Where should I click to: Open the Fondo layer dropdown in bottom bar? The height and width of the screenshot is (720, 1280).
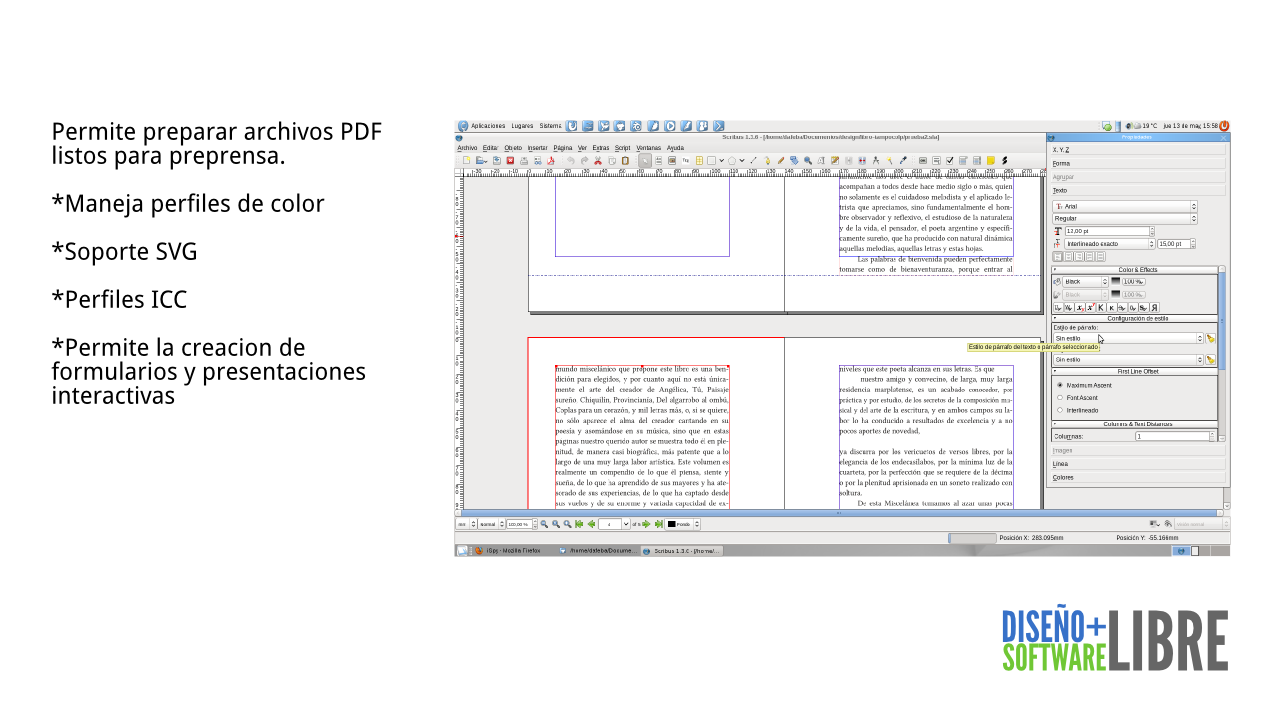click(x=683, y=524)
